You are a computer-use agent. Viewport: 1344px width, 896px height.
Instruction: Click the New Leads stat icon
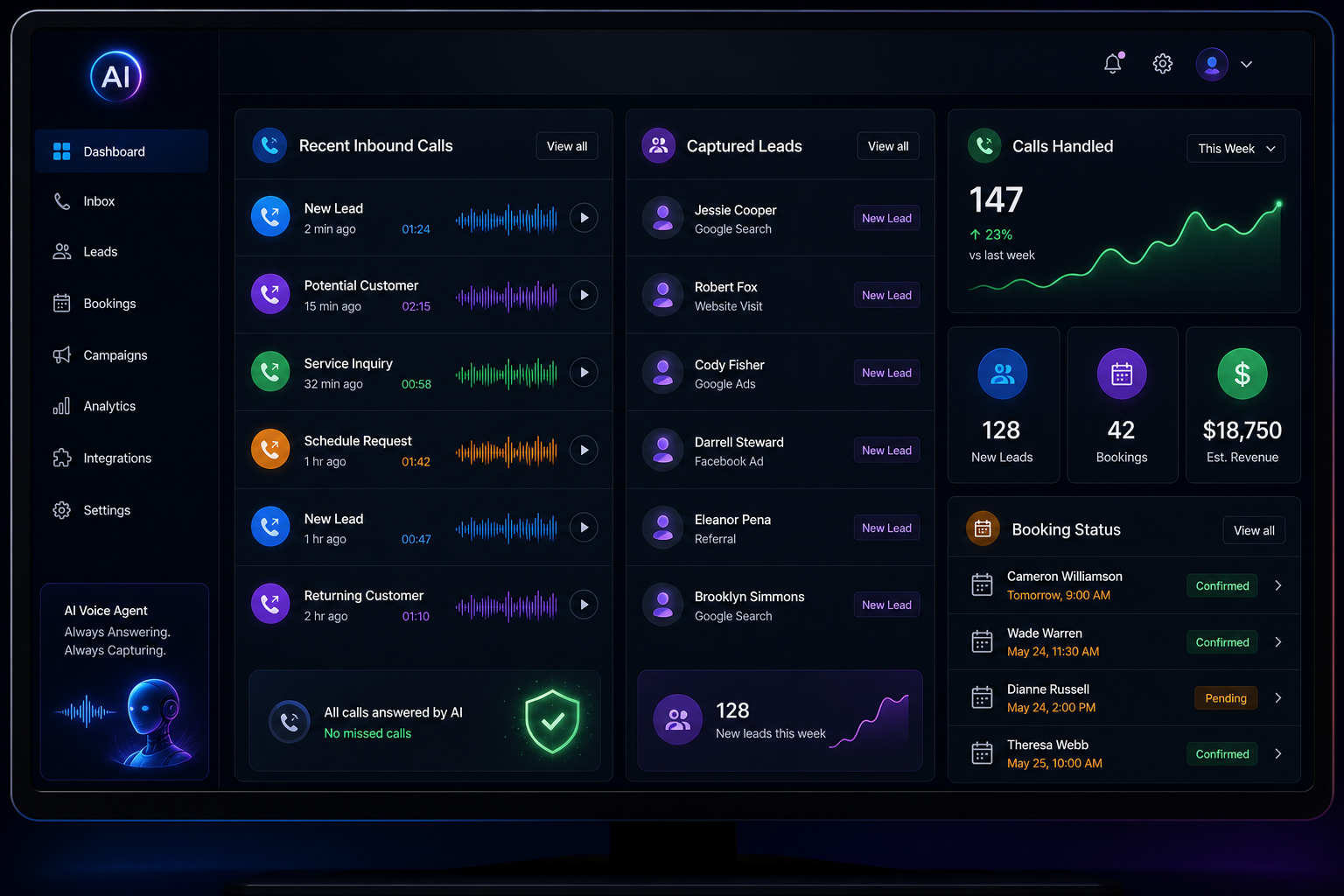1003,374
